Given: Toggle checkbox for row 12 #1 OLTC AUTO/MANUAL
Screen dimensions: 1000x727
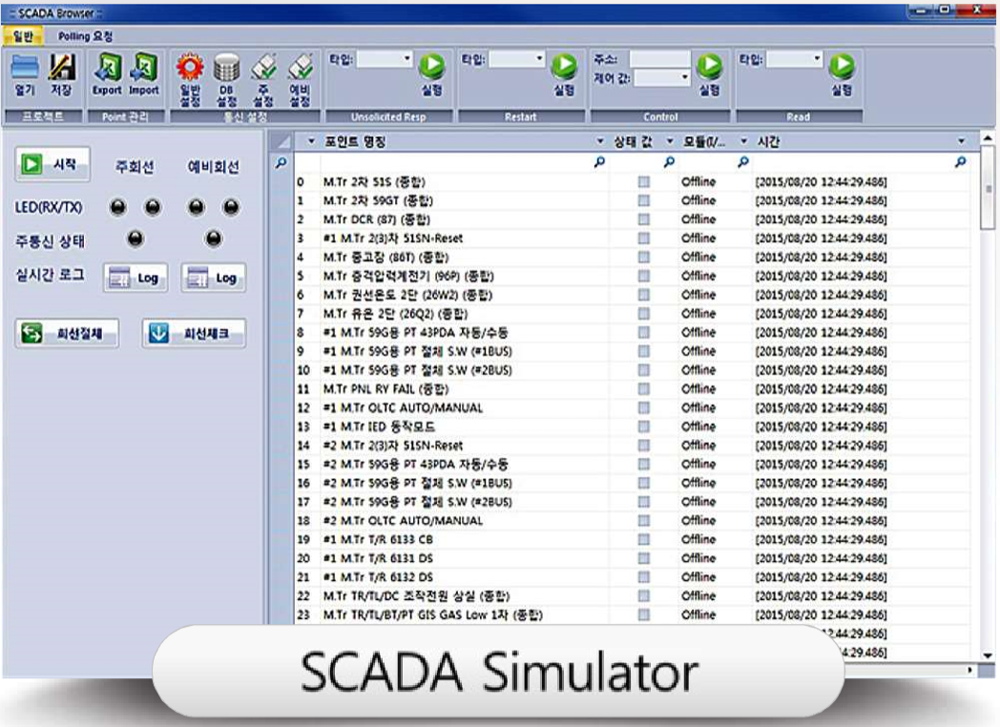Looking at the screenshot, I should 644,408.
